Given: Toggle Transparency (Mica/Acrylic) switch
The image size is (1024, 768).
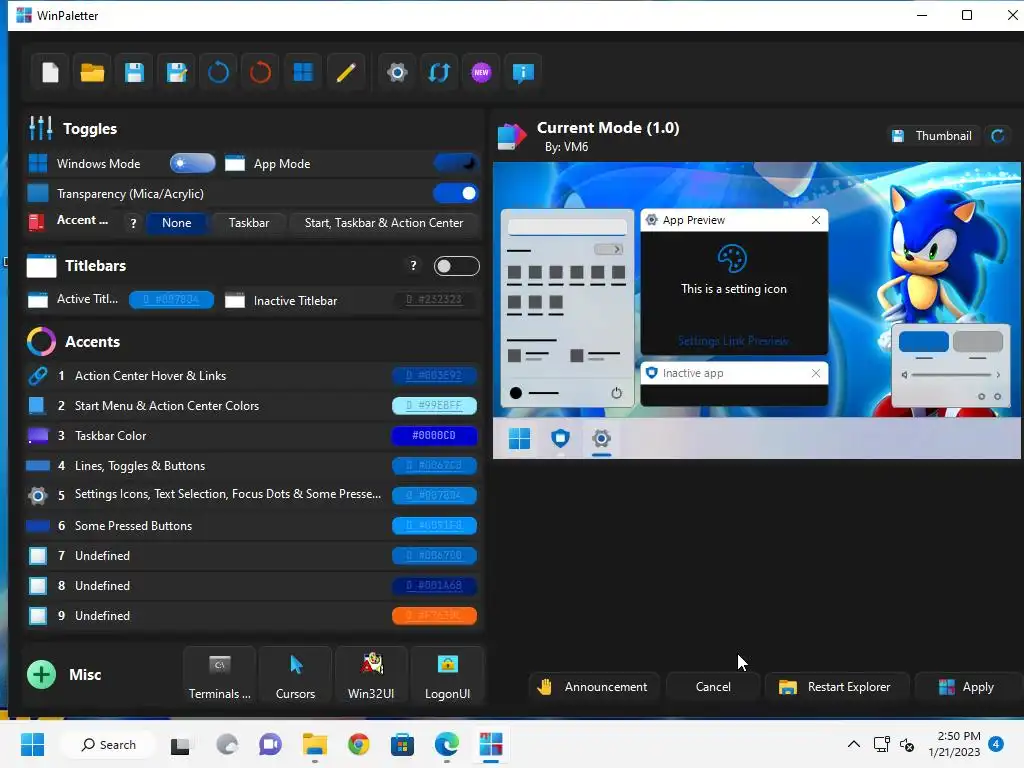Looking at the screenshot, I should (x=456, y=193).
